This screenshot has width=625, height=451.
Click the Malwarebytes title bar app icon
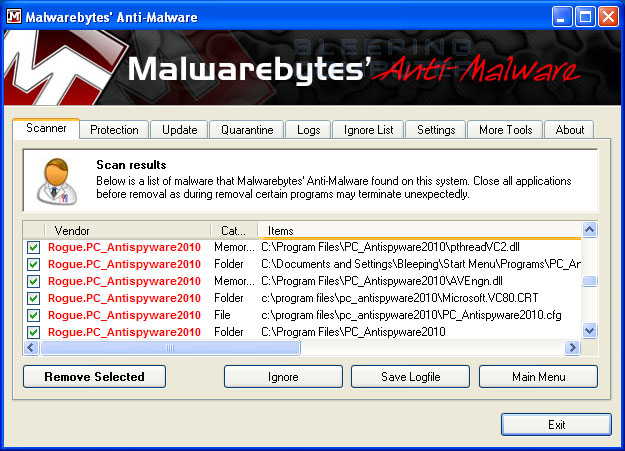coord(14,16)
